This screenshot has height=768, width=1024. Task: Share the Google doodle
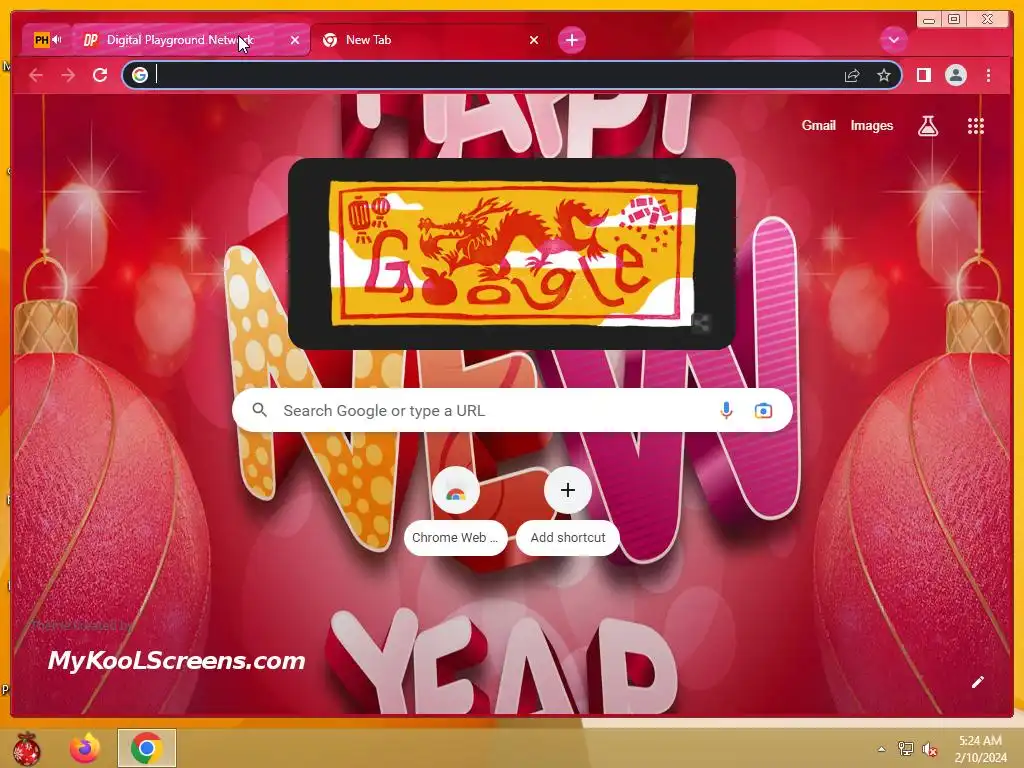click(x=701, y=323)
